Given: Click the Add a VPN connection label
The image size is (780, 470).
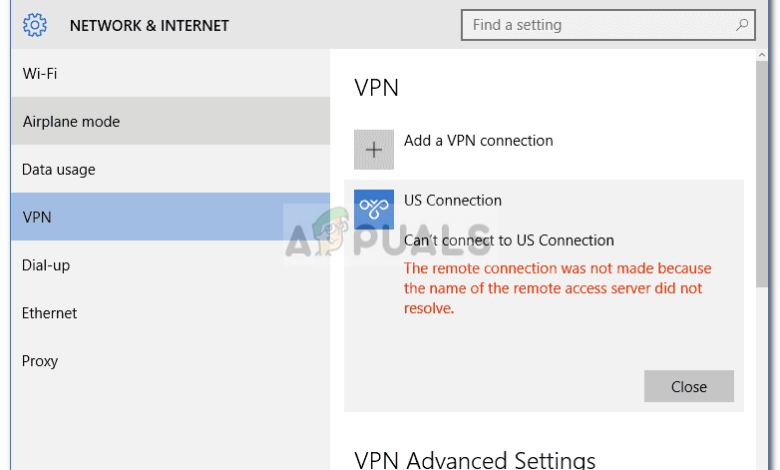Looking at the screenshot, I should pos(478,141).
